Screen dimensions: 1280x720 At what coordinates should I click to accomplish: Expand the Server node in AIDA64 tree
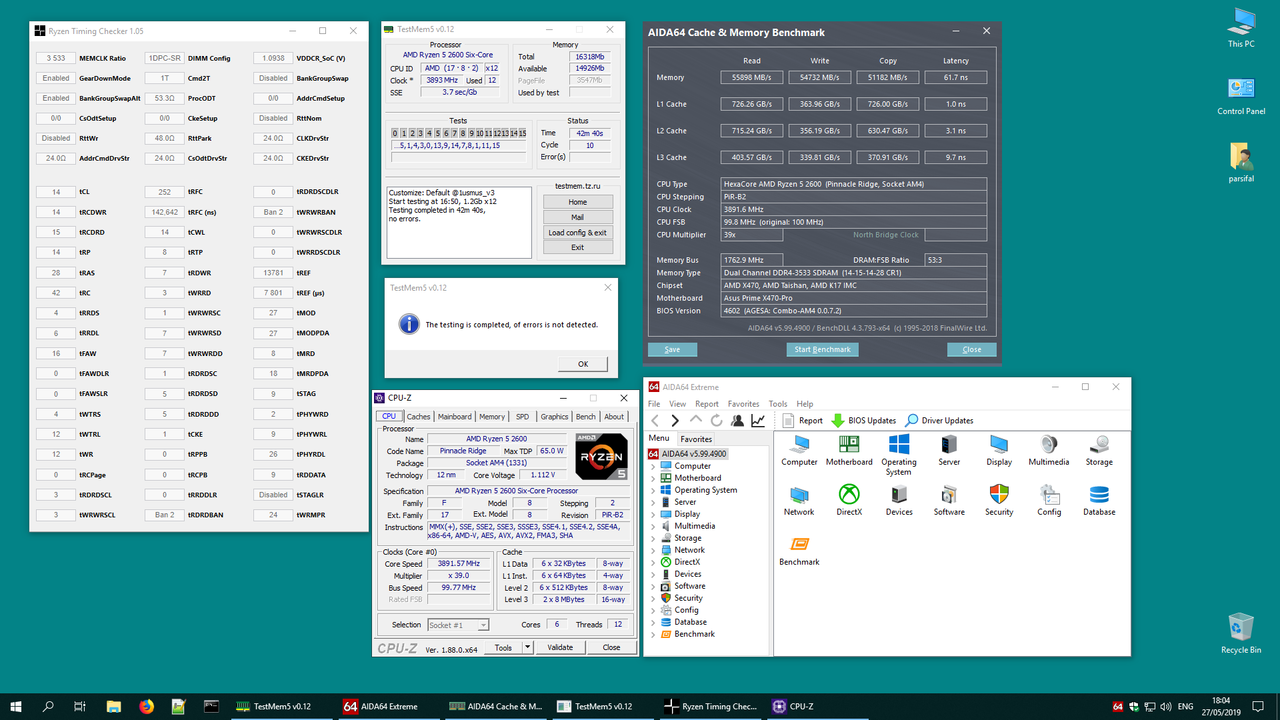coord(654,502)
